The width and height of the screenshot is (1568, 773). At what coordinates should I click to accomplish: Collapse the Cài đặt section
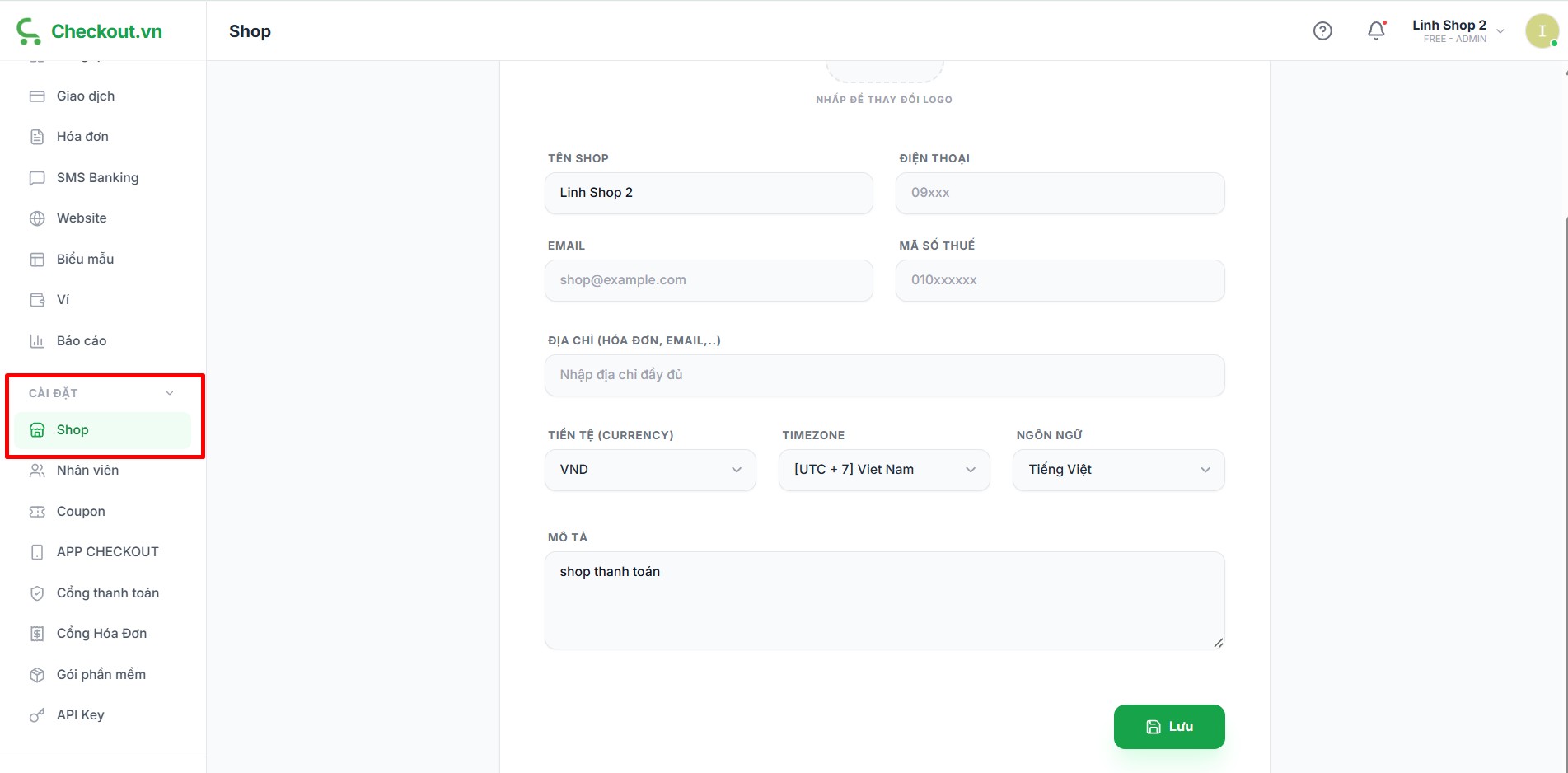(x=169, y=393)
